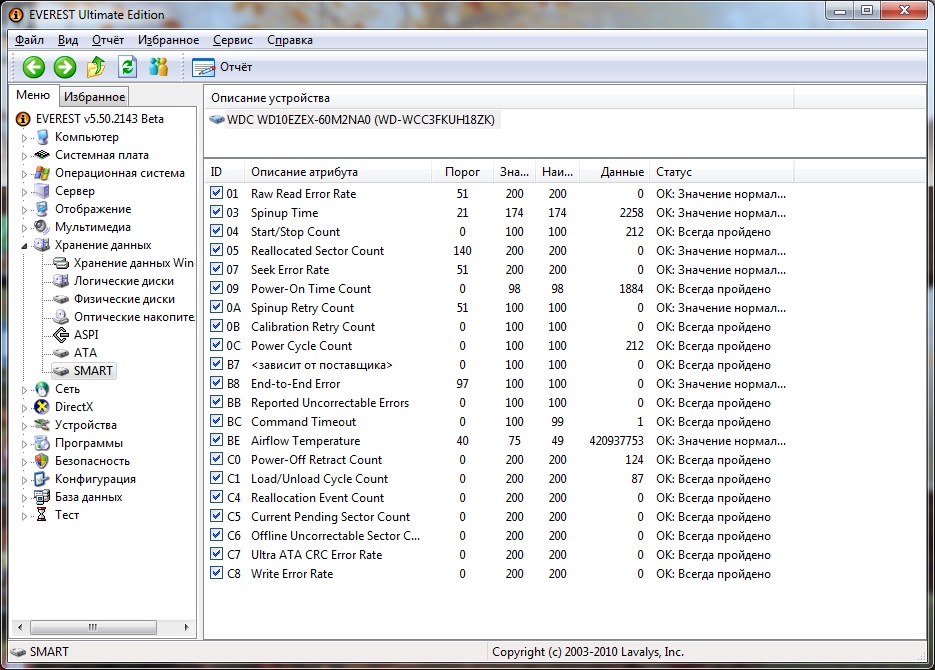Expand the Устройства tree node

pyautogui.click(x=24, y=426)
